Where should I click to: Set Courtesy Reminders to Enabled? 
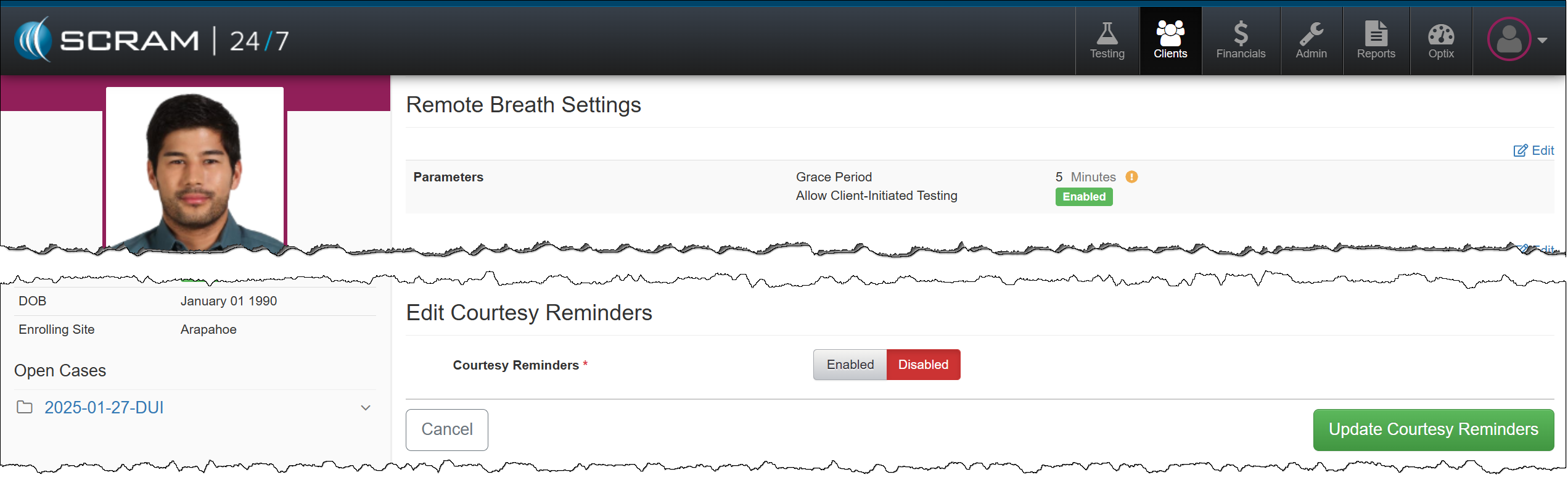tap(850, 365)
